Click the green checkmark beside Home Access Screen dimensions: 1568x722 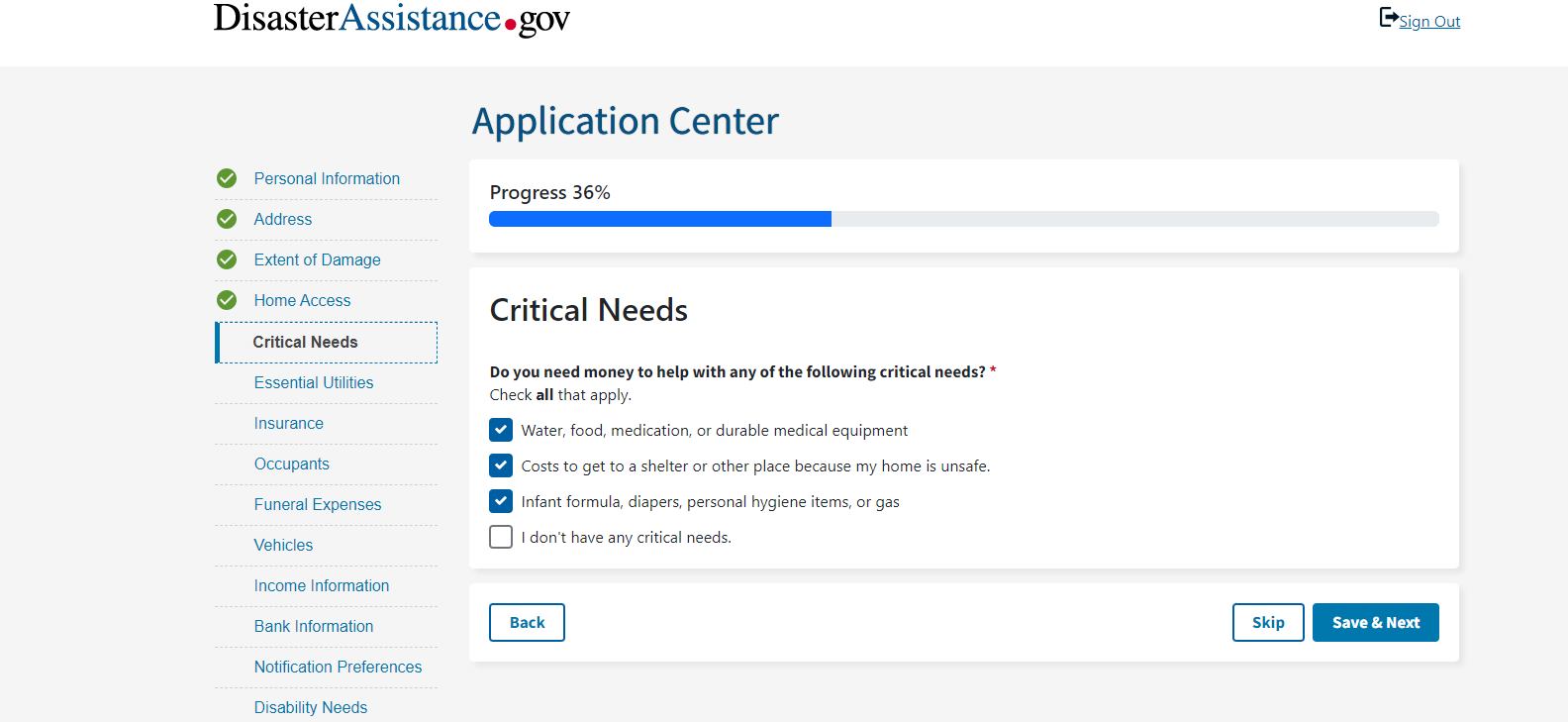[x=227, y=300]
